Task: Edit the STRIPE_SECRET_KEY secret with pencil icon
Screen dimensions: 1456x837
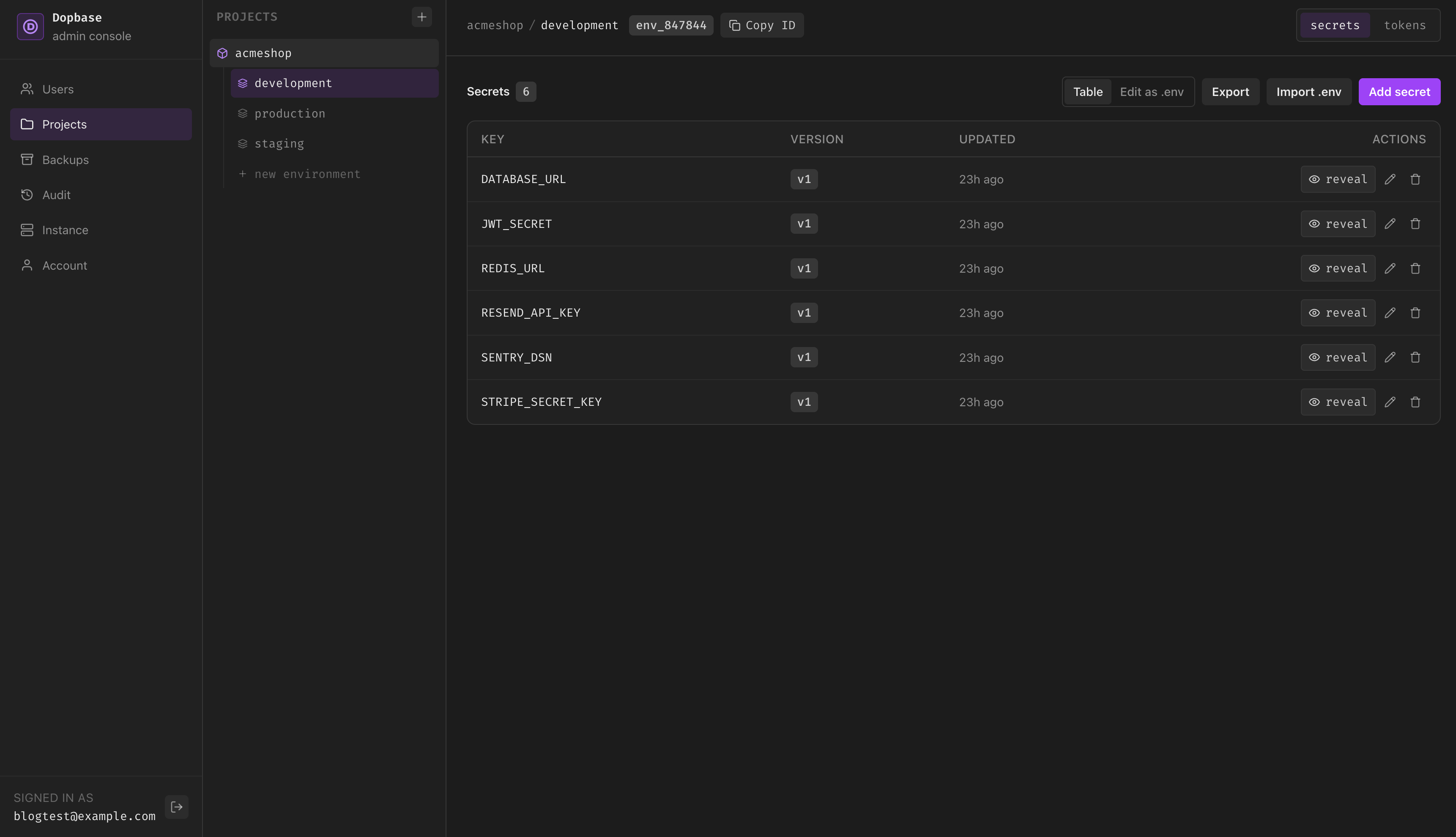Action: coord(1390,402)
